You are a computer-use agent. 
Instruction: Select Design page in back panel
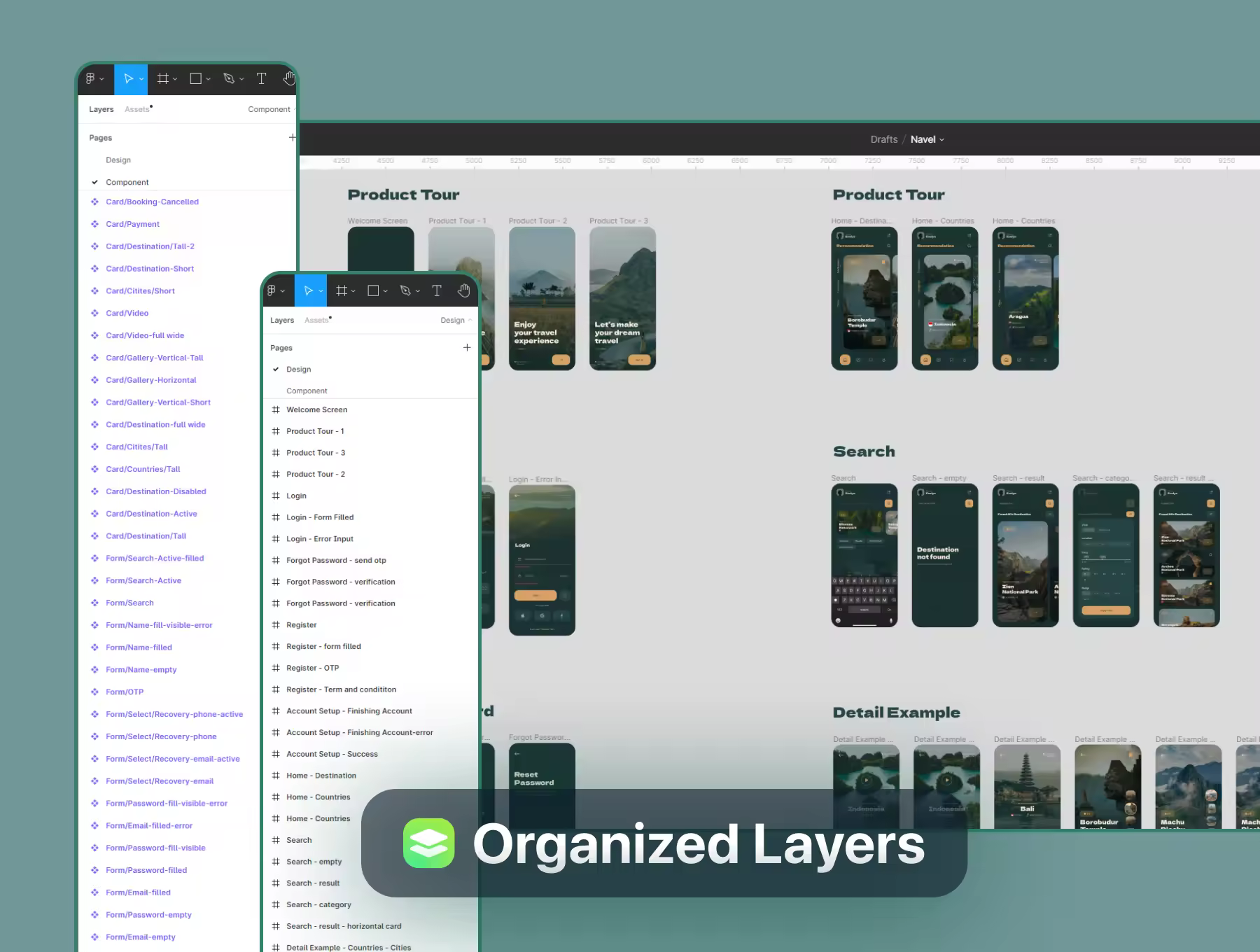tap(118, 160)
